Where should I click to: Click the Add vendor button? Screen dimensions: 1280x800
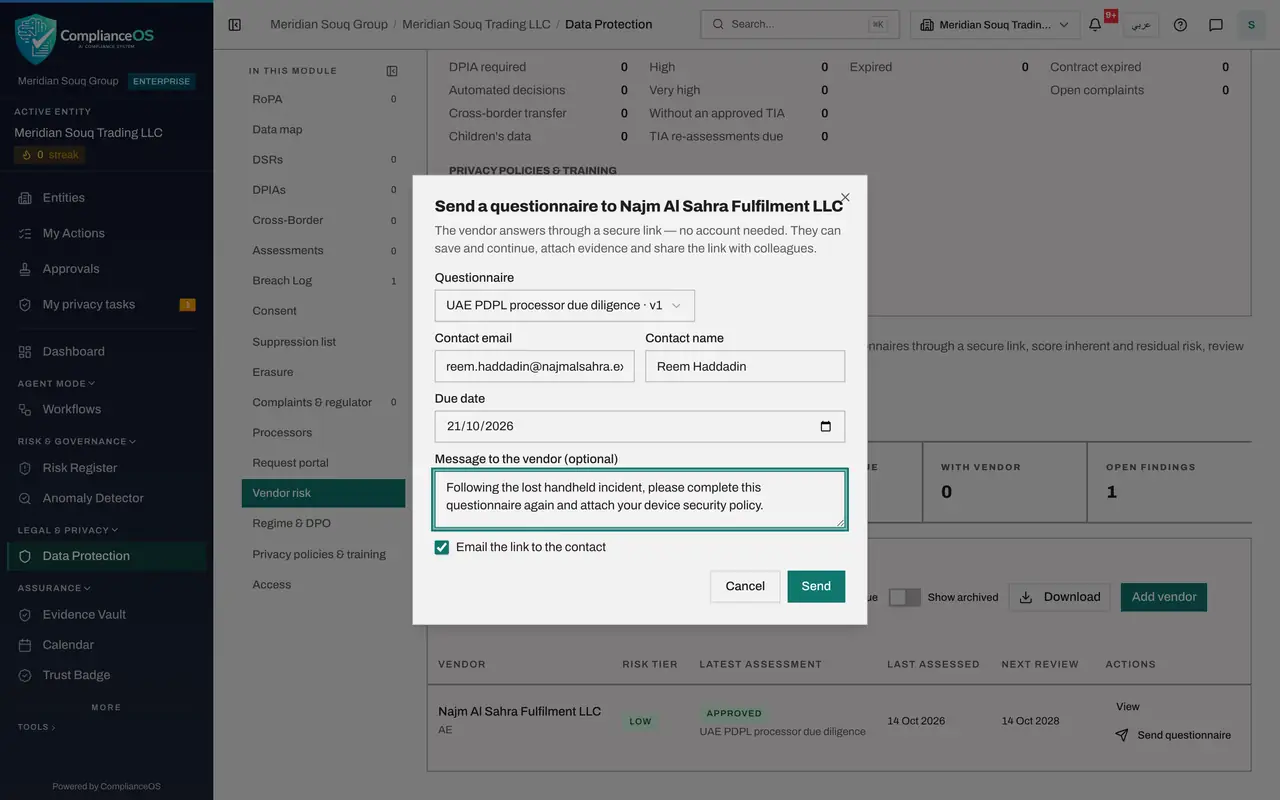coord(1164,597)
